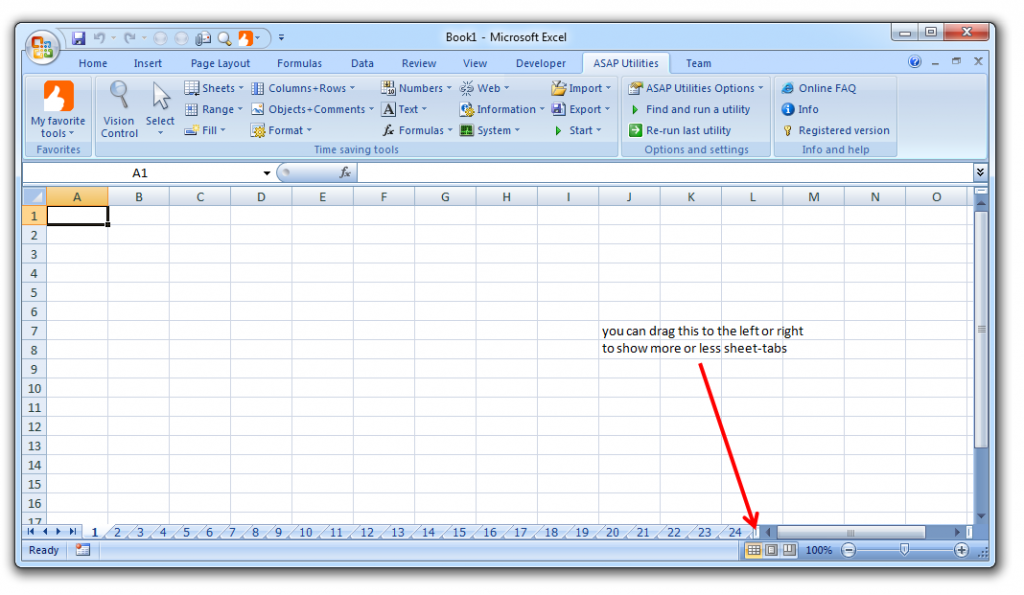Open the Start utilities menu
The height and width of the screenshot is (595, 1024).
click(577, 130)
